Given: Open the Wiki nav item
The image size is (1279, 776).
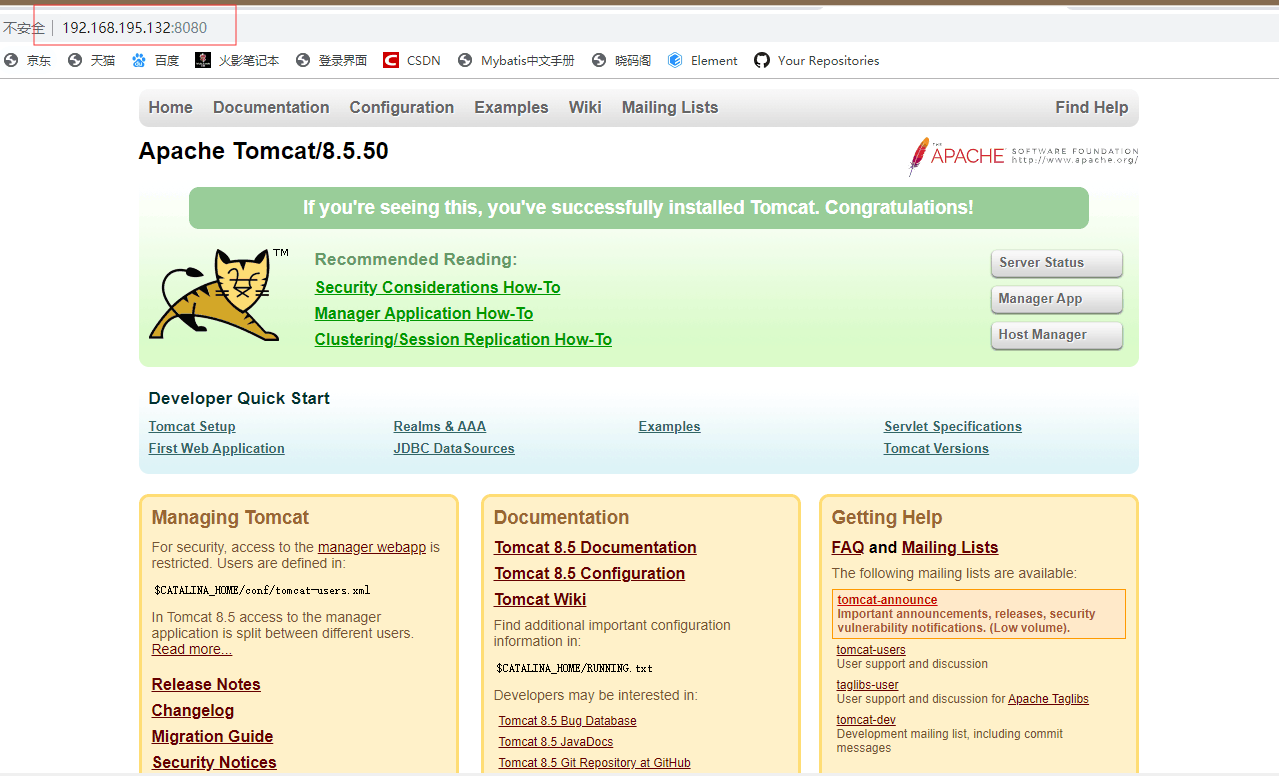Looking at the screenshot, I should (x=585, y=108).
